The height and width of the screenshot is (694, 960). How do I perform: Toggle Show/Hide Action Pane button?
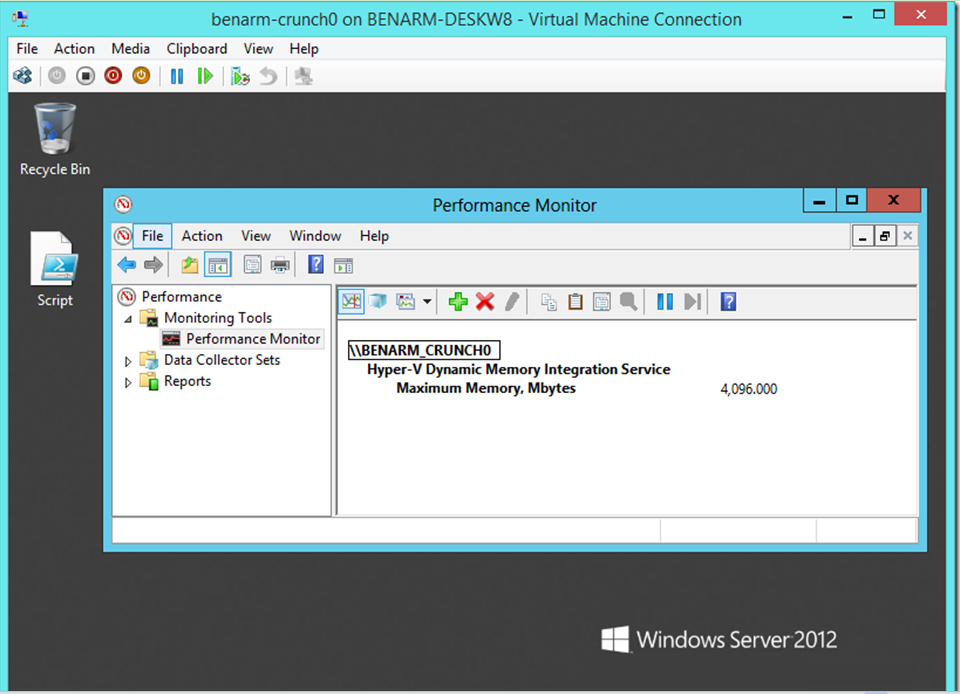tap(343, 265)
